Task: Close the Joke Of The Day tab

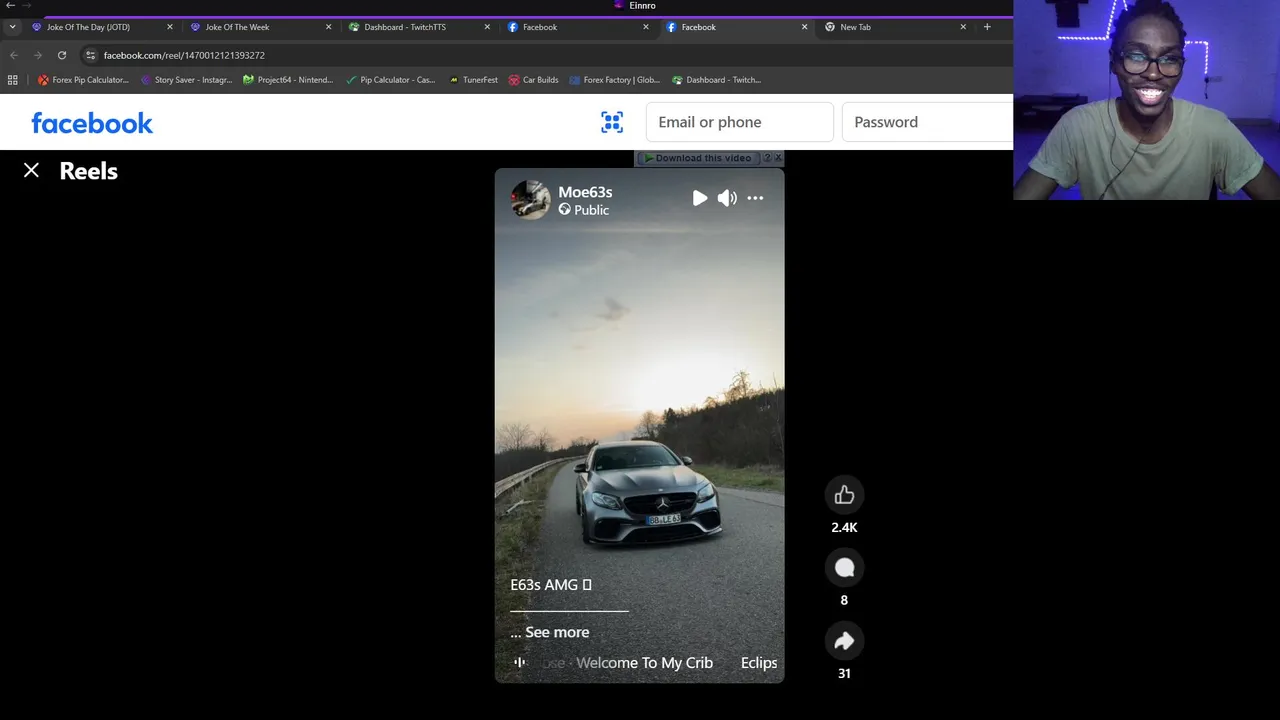Action: (170, 27)
